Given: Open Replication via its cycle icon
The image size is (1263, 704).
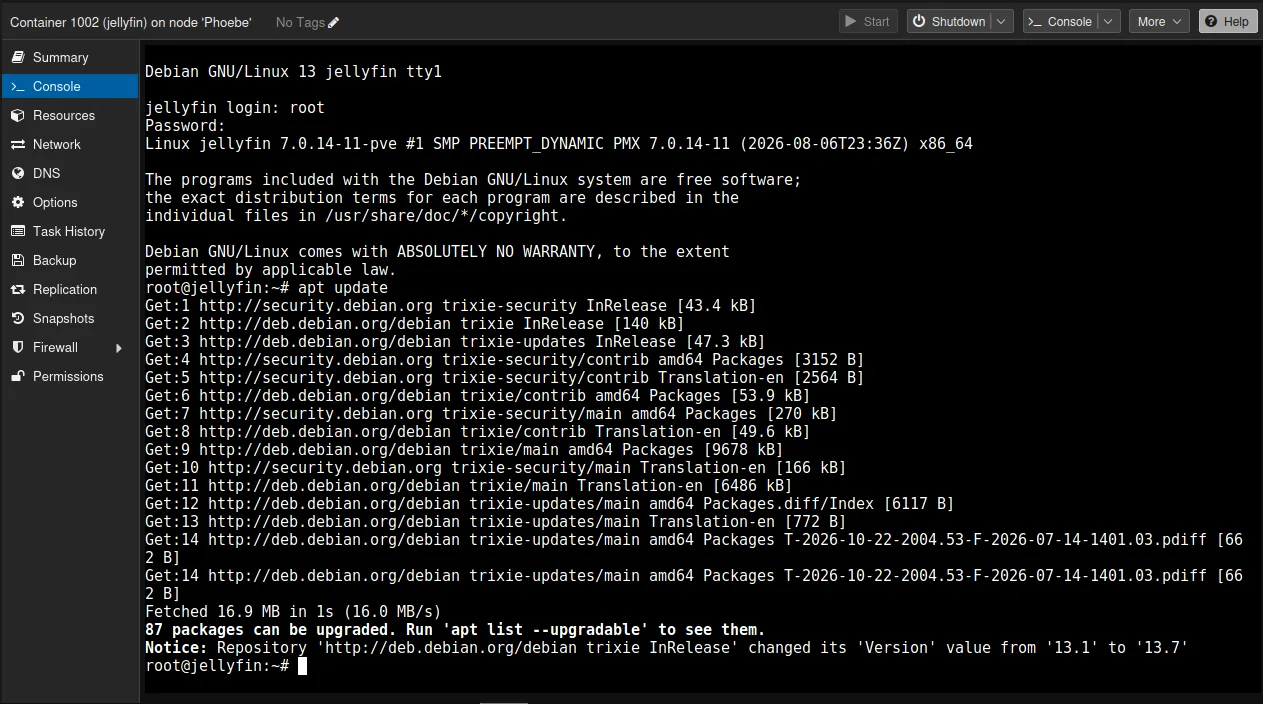Looking at the screenshot, I should 17,289.
